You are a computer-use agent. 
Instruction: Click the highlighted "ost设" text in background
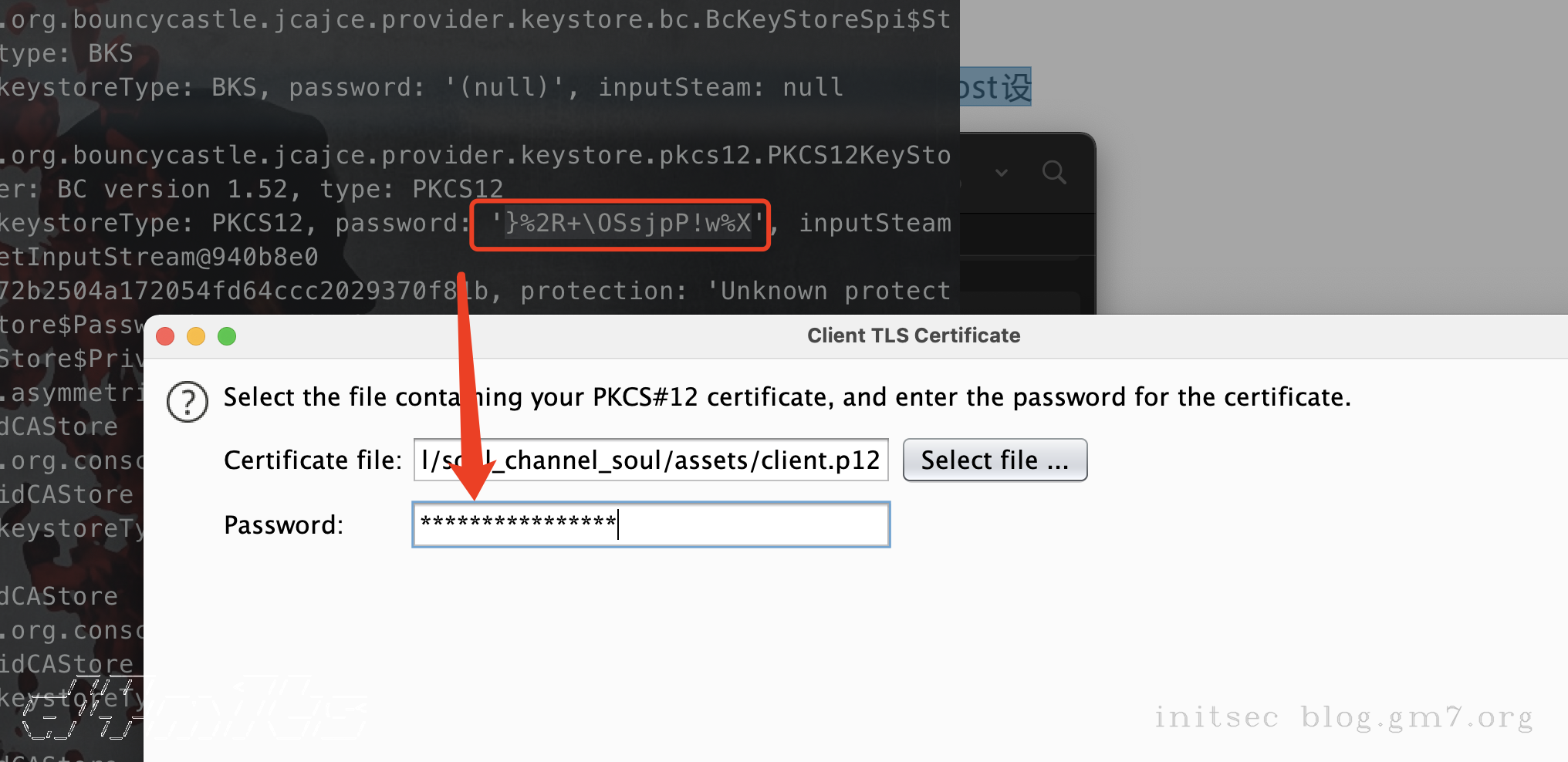(x=994, y=87)
